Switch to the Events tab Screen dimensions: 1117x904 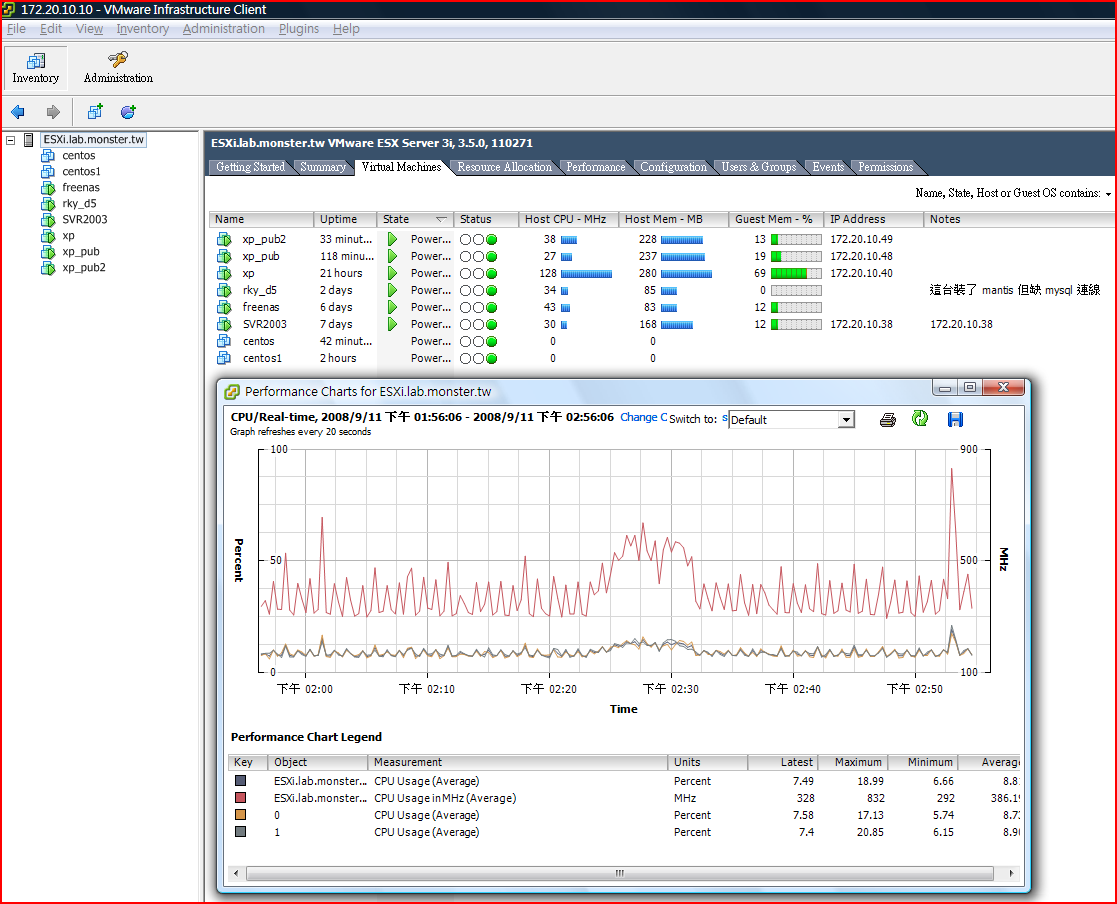(828, 167)
